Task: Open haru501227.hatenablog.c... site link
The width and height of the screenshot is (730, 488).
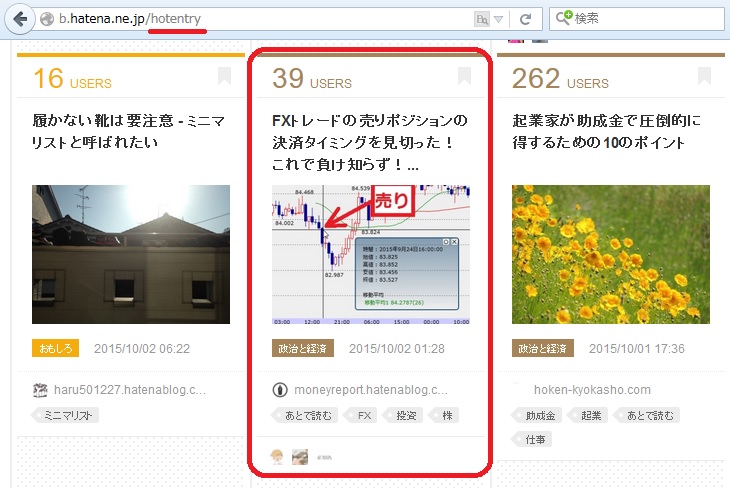Action: point(130,390)
